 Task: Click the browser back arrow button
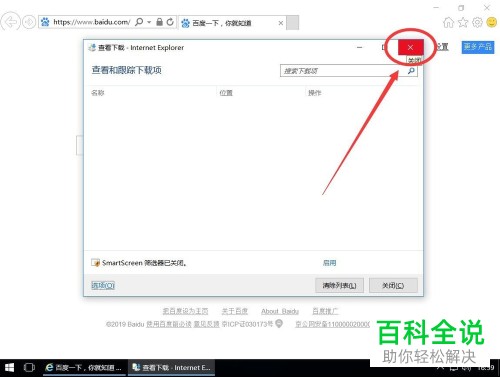tap(10, 22)
